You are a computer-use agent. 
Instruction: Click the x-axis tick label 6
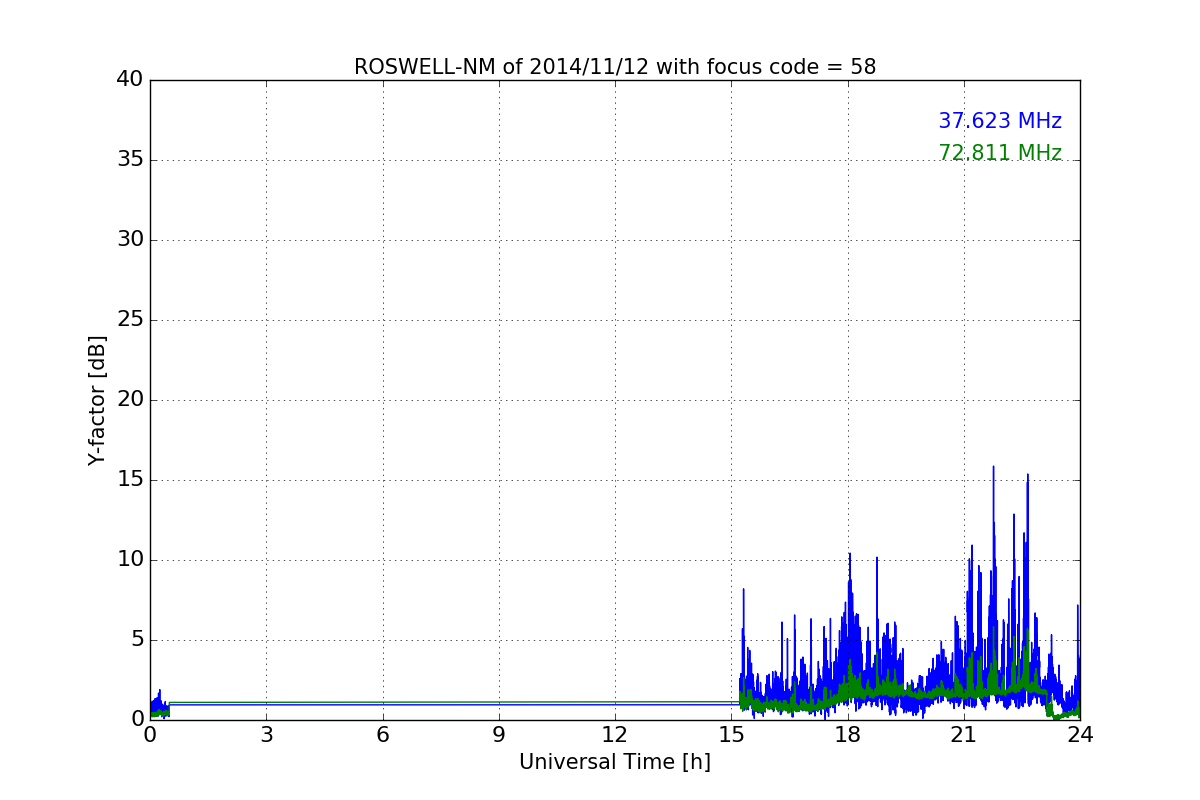[383, 735]
